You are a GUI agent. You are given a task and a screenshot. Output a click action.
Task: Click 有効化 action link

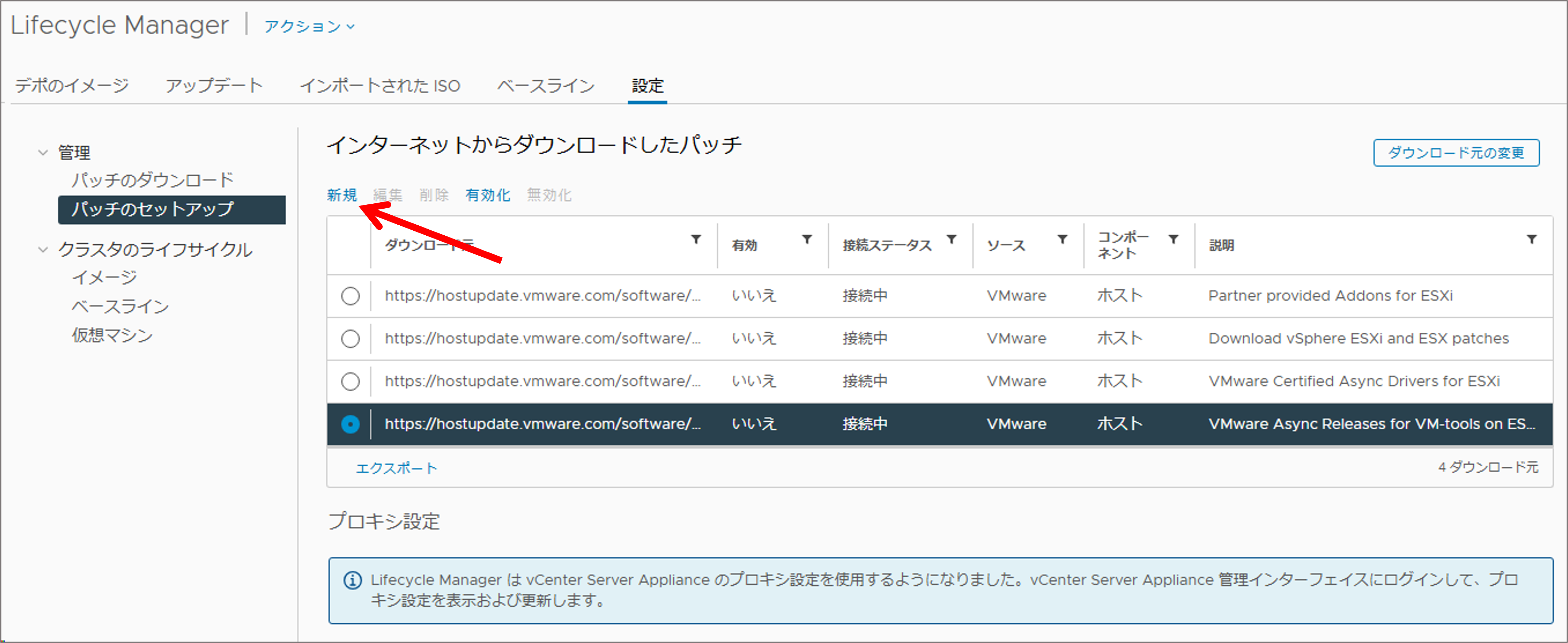point(488,195)
